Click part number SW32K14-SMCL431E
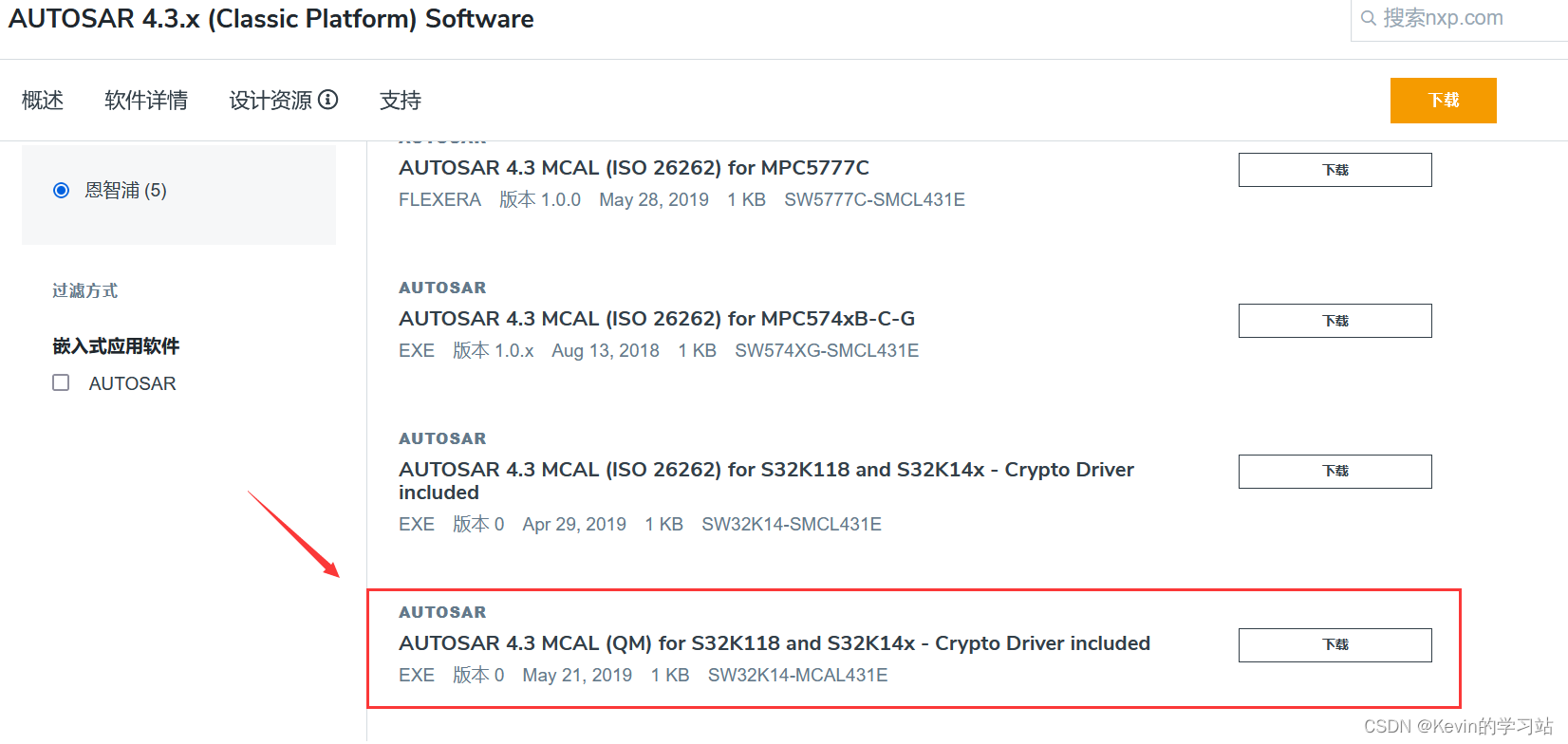The image size is (1568, 744). click(792, 524)
